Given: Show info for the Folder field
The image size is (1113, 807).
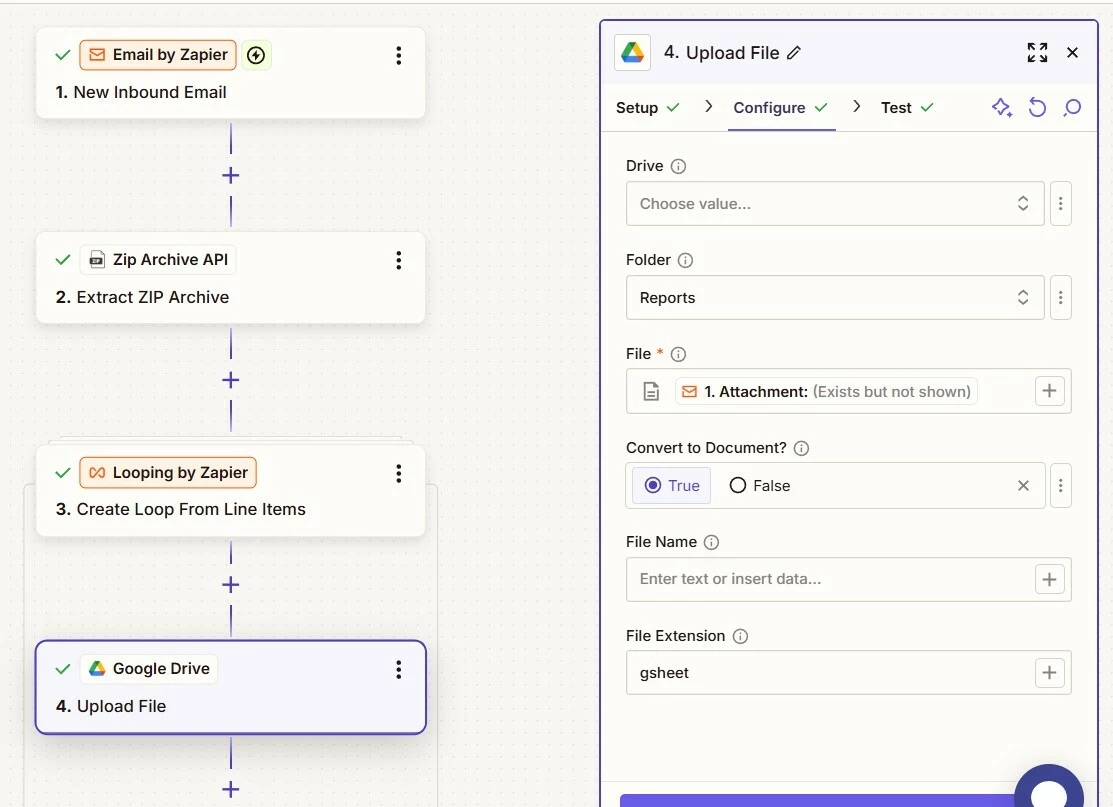Looking at the screenshot, I should pyautogui.click(x=685, y=260).
